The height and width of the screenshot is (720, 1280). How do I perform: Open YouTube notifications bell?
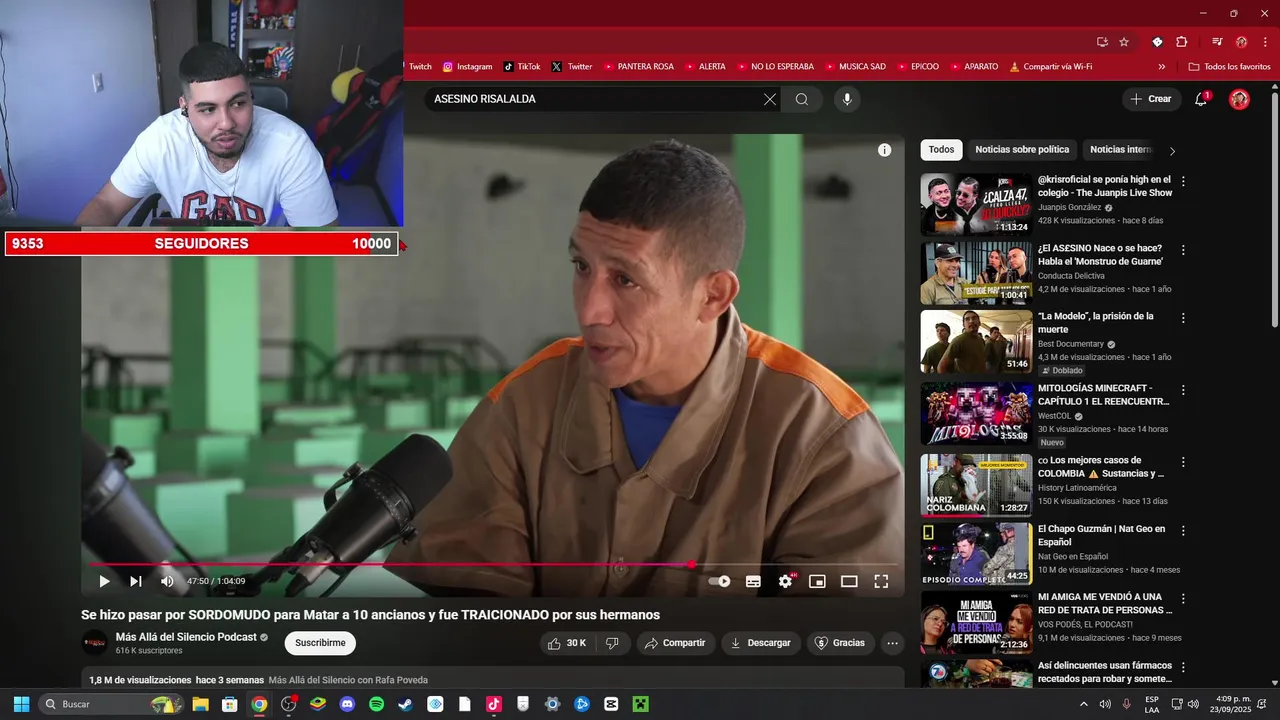pos(1201,99)
